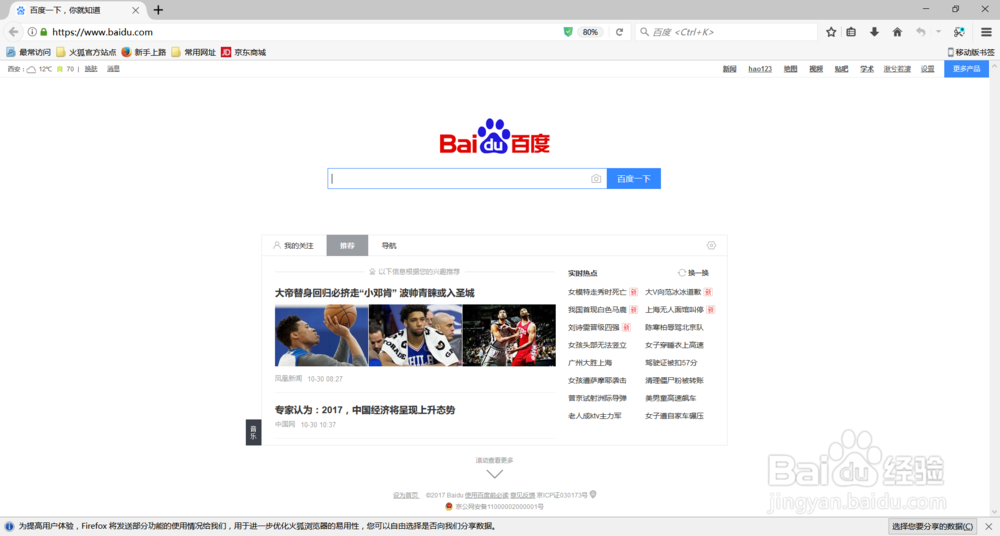Screen dimensions: 1000x536
Task: Click the Baidu logo
Action: (494, 136)
